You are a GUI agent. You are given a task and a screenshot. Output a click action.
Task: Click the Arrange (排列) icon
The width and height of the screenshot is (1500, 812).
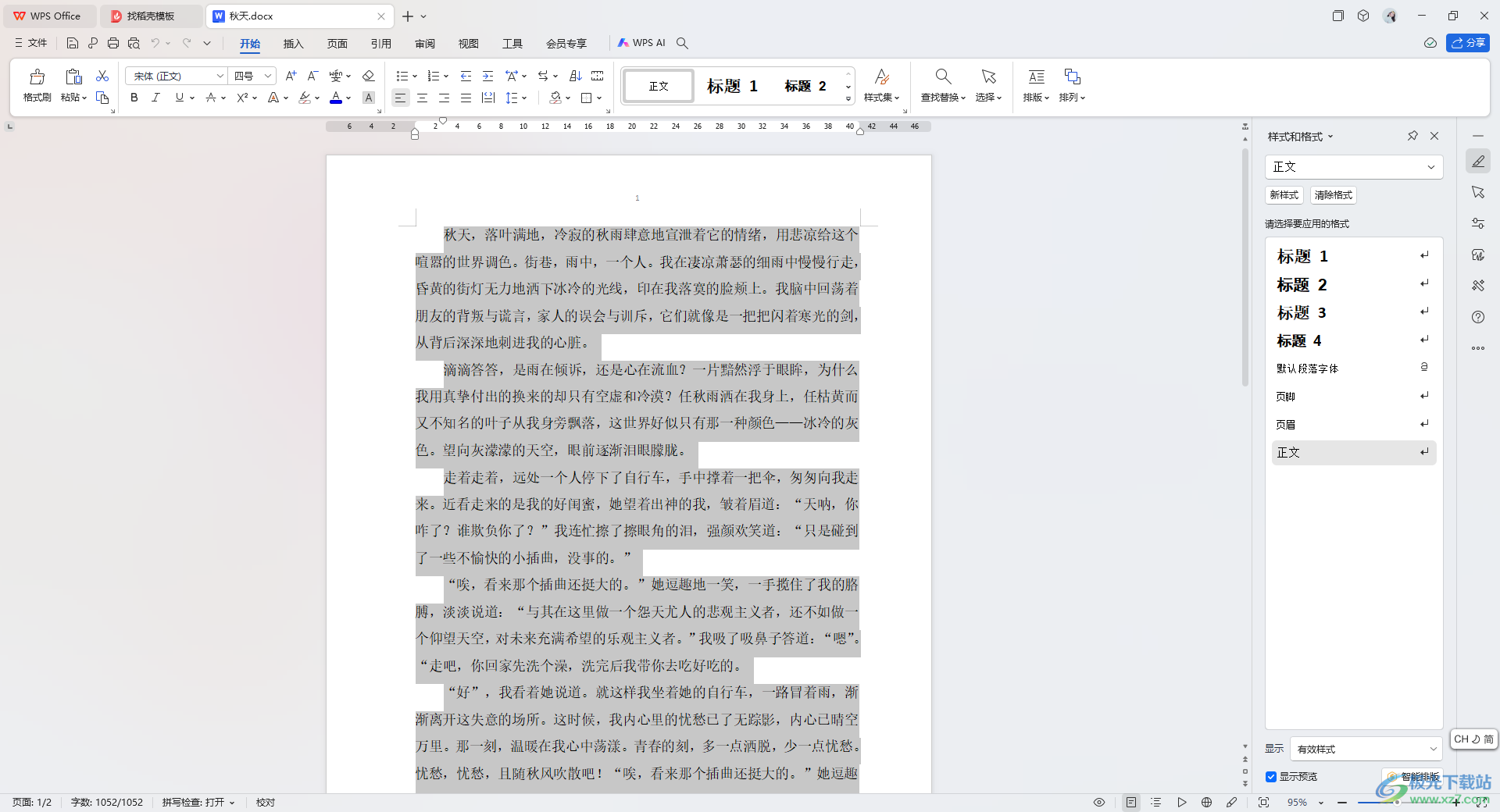coord(1072,77)
